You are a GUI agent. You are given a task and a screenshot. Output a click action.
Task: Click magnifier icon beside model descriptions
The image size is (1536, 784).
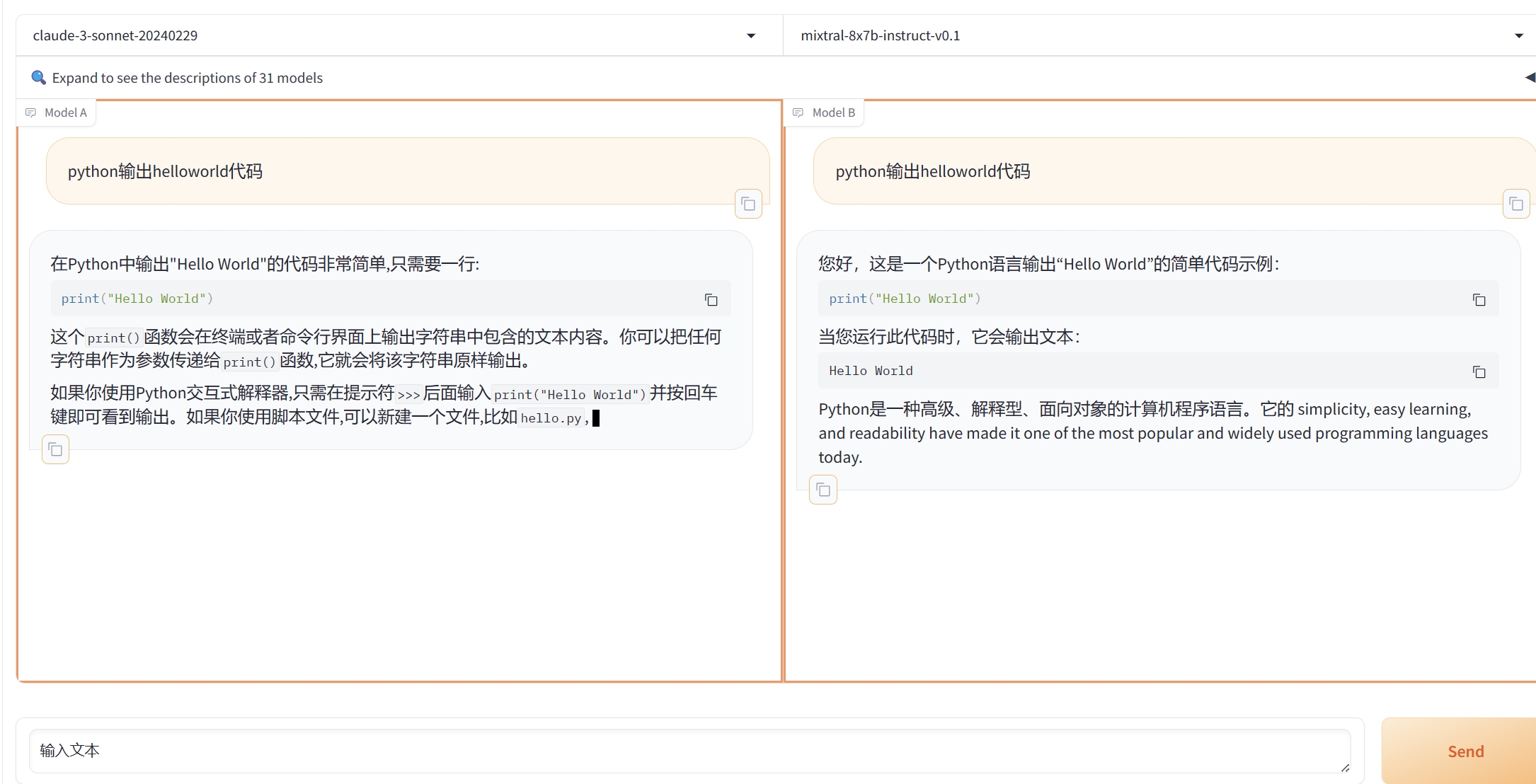point(38,77)
